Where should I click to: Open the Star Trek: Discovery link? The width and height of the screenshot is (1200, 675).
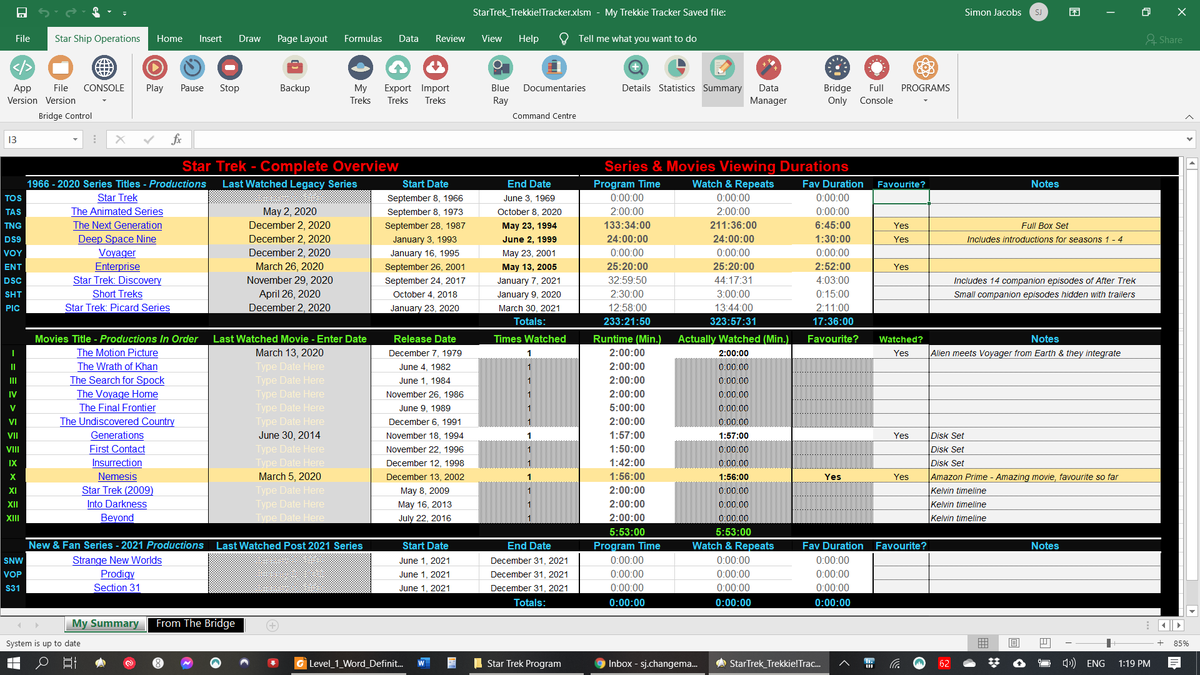117,281
